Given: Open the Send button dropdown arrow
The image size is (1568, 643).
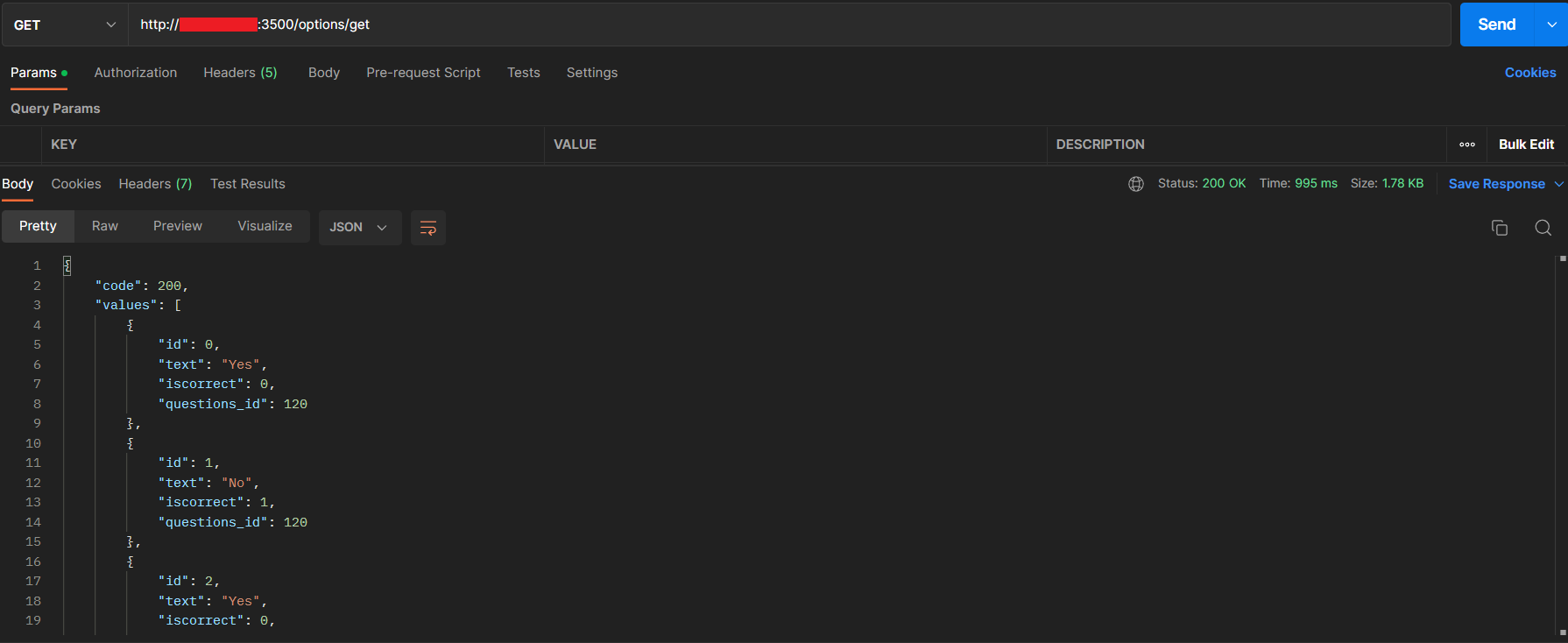Looking at the screenshot, I should pos(1551,25).
